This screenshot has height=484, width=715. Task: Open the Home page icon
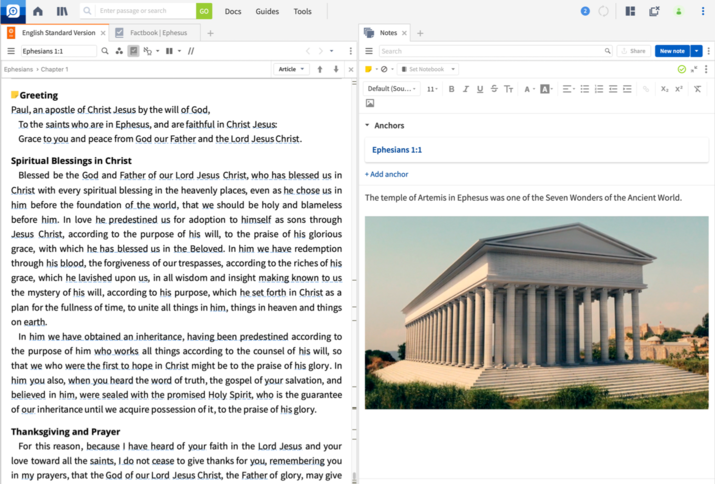pos(38,11)
